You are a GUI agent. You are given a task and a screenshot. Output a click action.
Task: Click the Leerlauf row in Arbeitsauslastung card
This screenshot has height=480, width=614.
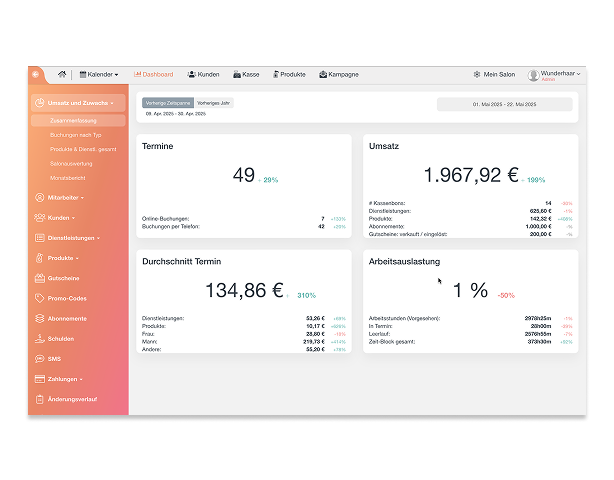coord(470,334)
